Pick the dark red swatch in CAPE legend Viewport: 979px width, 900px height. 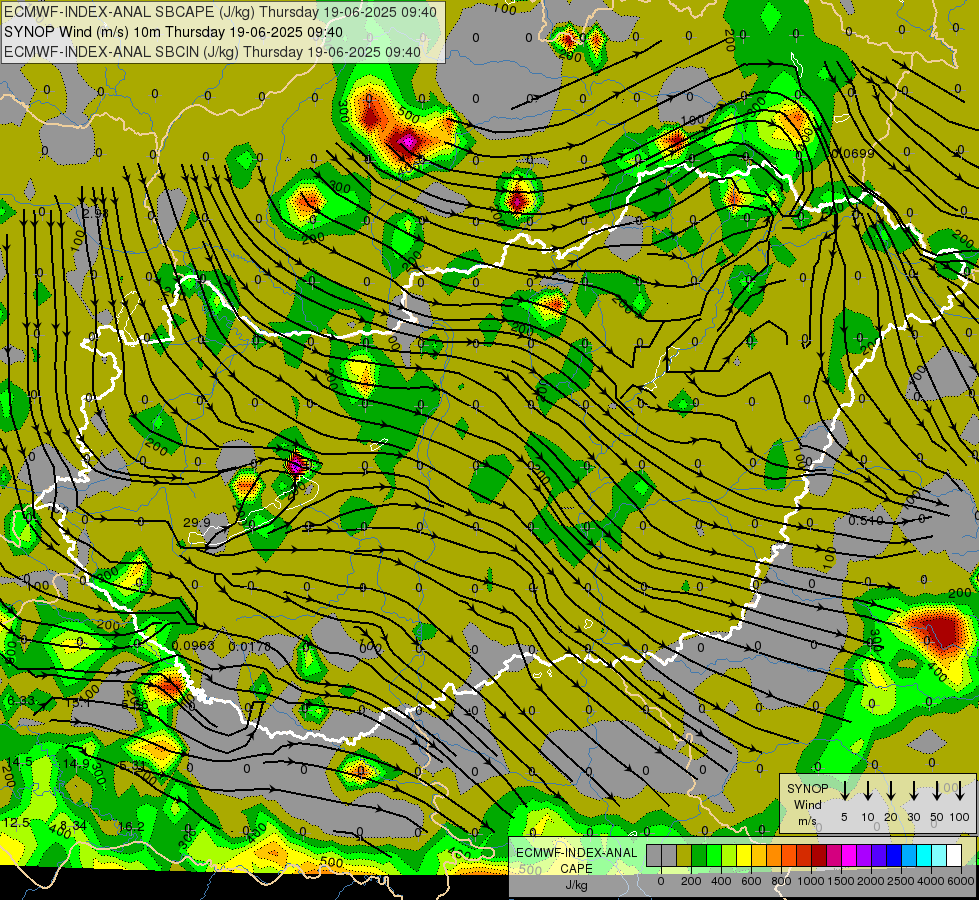coord(819,856)
